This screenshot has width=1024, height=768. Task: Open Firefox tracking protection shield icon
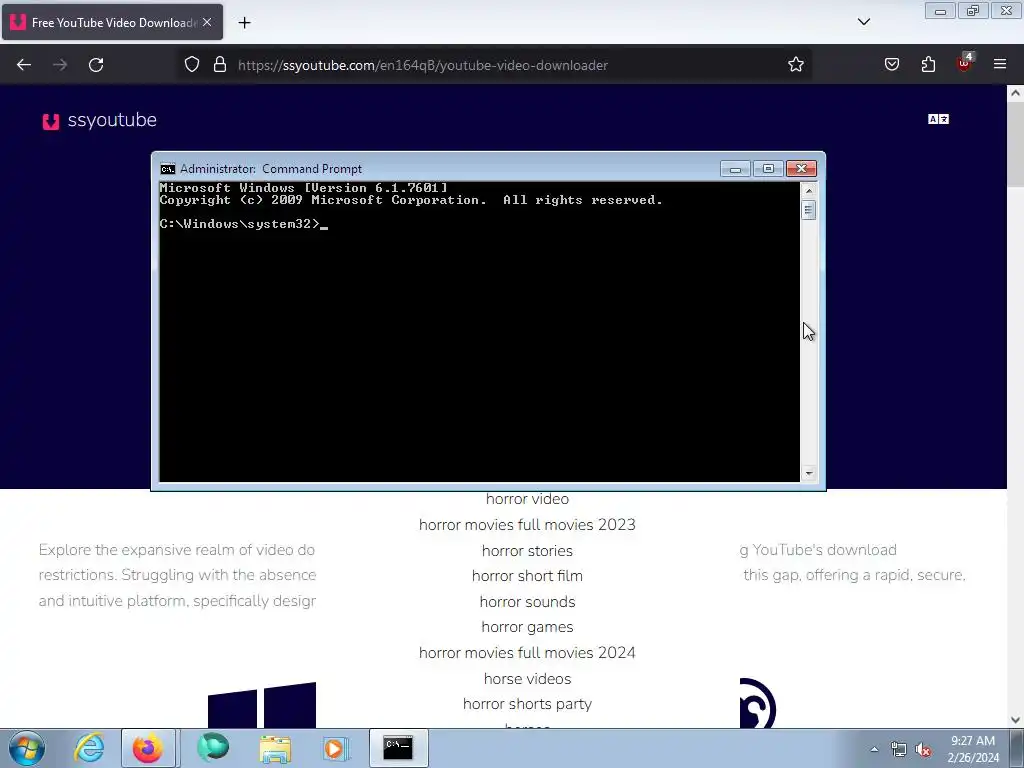191,65
